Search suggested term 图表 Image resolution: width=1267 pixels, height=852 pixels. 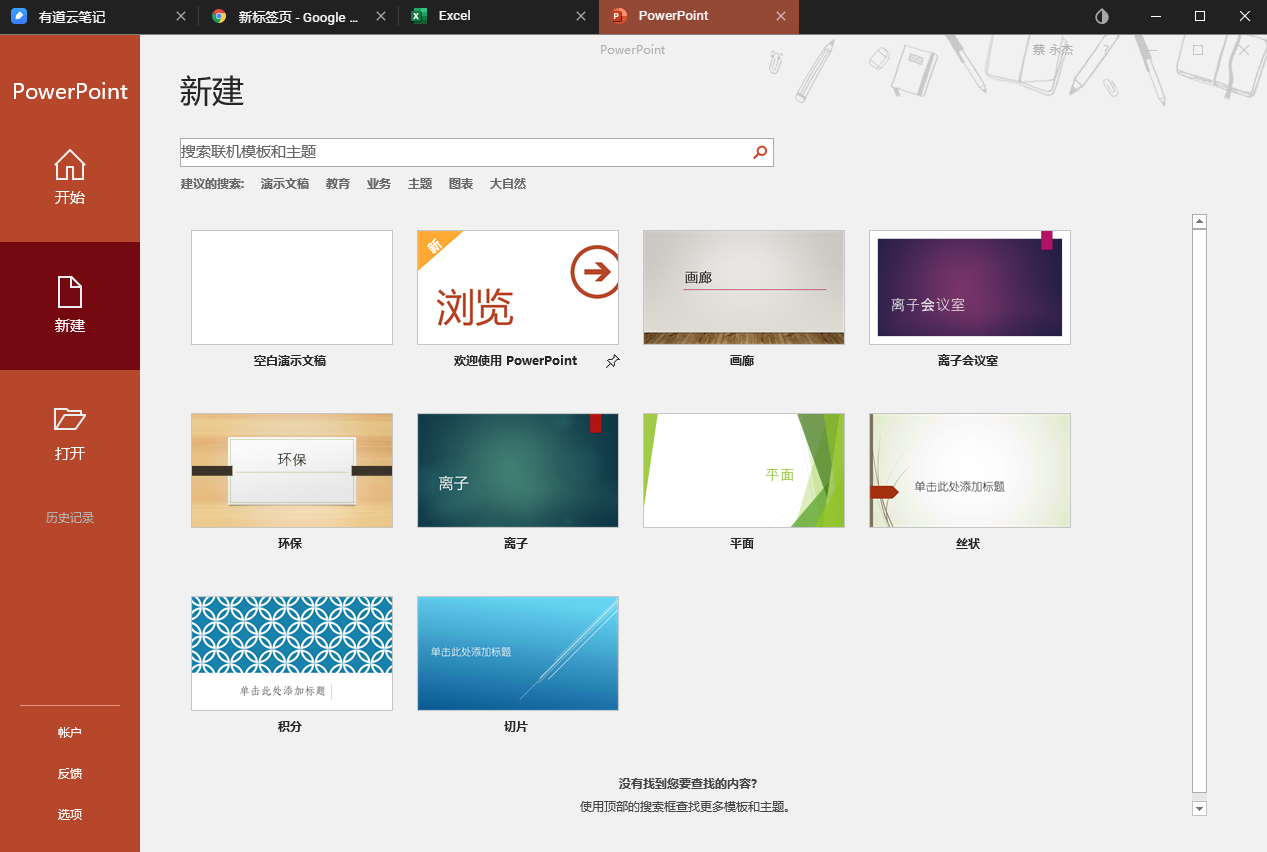(461, 184)
